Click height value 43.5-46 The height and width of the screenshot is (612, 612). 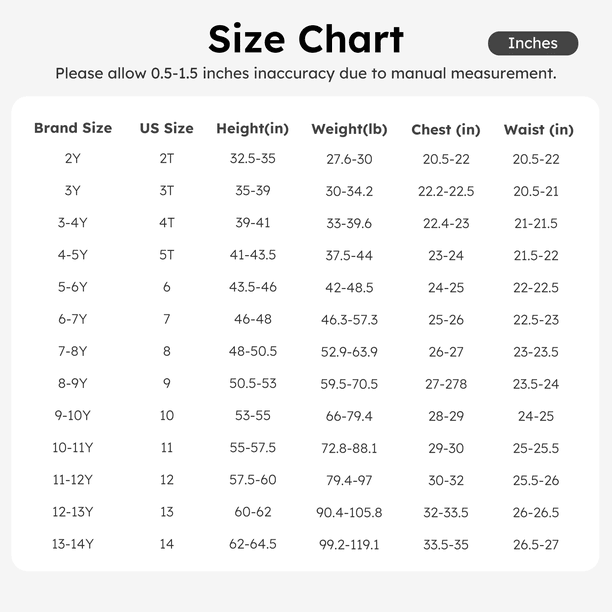(x=253, y=287)
